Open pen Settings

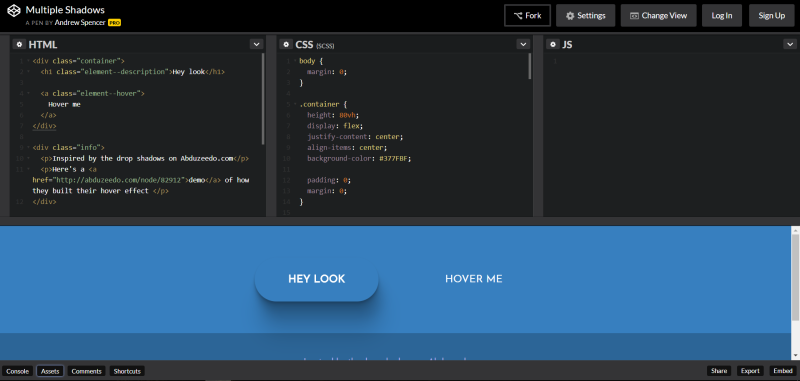pos(586,15)
